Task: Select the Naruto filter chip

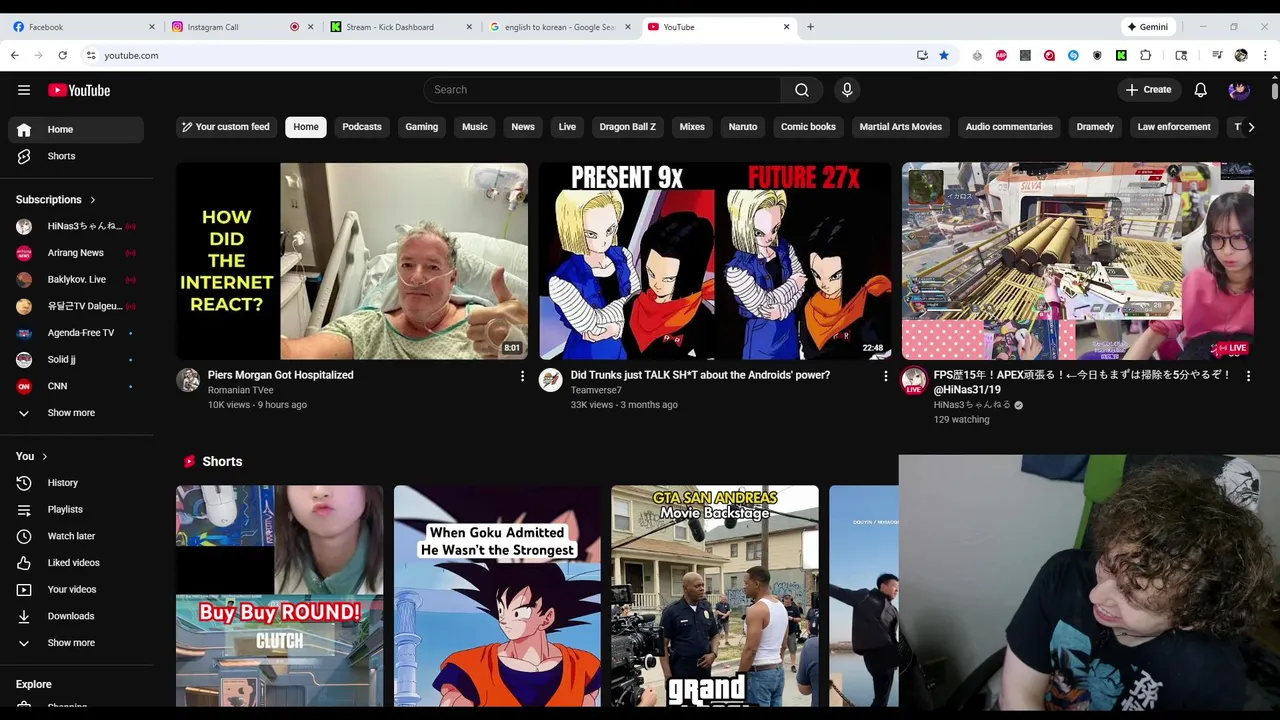Action: 743,127
